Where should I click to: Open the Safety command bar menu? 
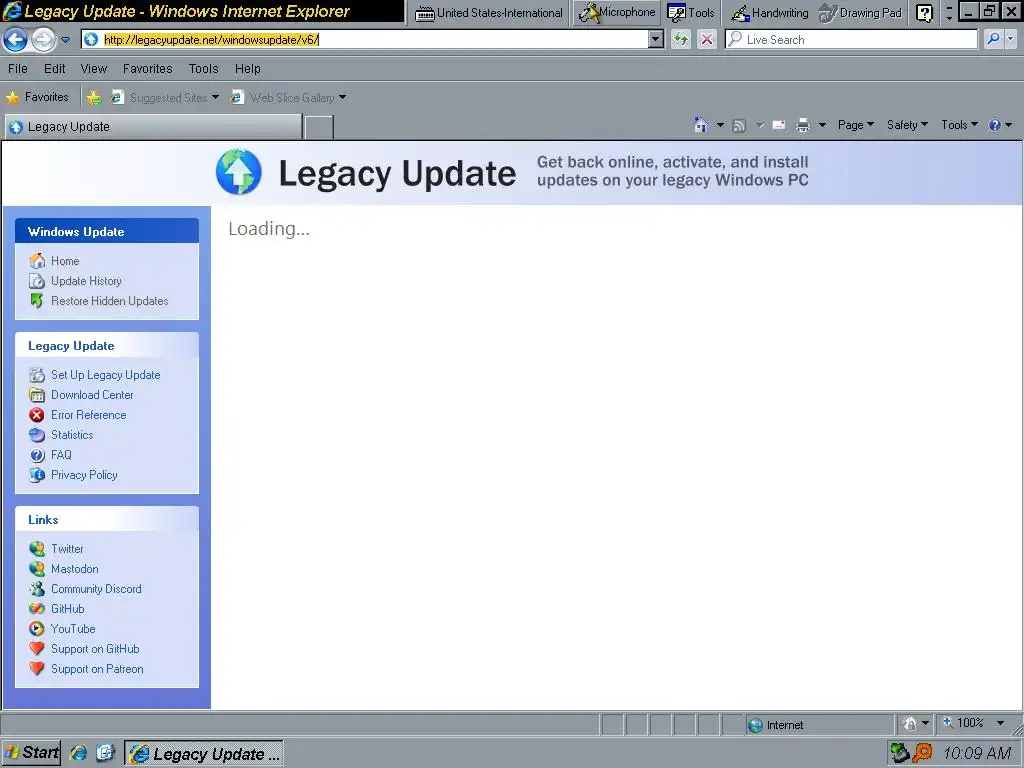click(907, 125)
